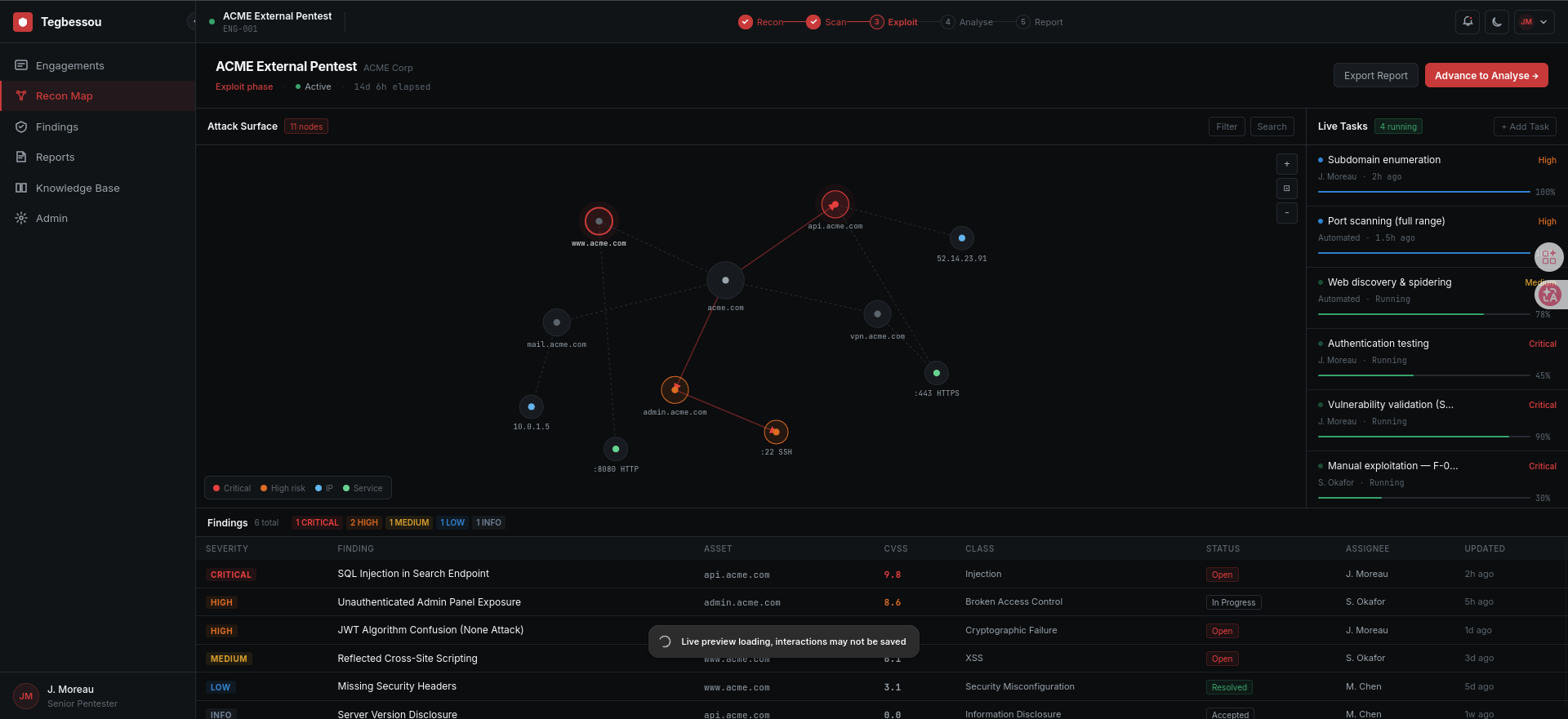Select the :22 SSH service node

(x=776, y=432)
